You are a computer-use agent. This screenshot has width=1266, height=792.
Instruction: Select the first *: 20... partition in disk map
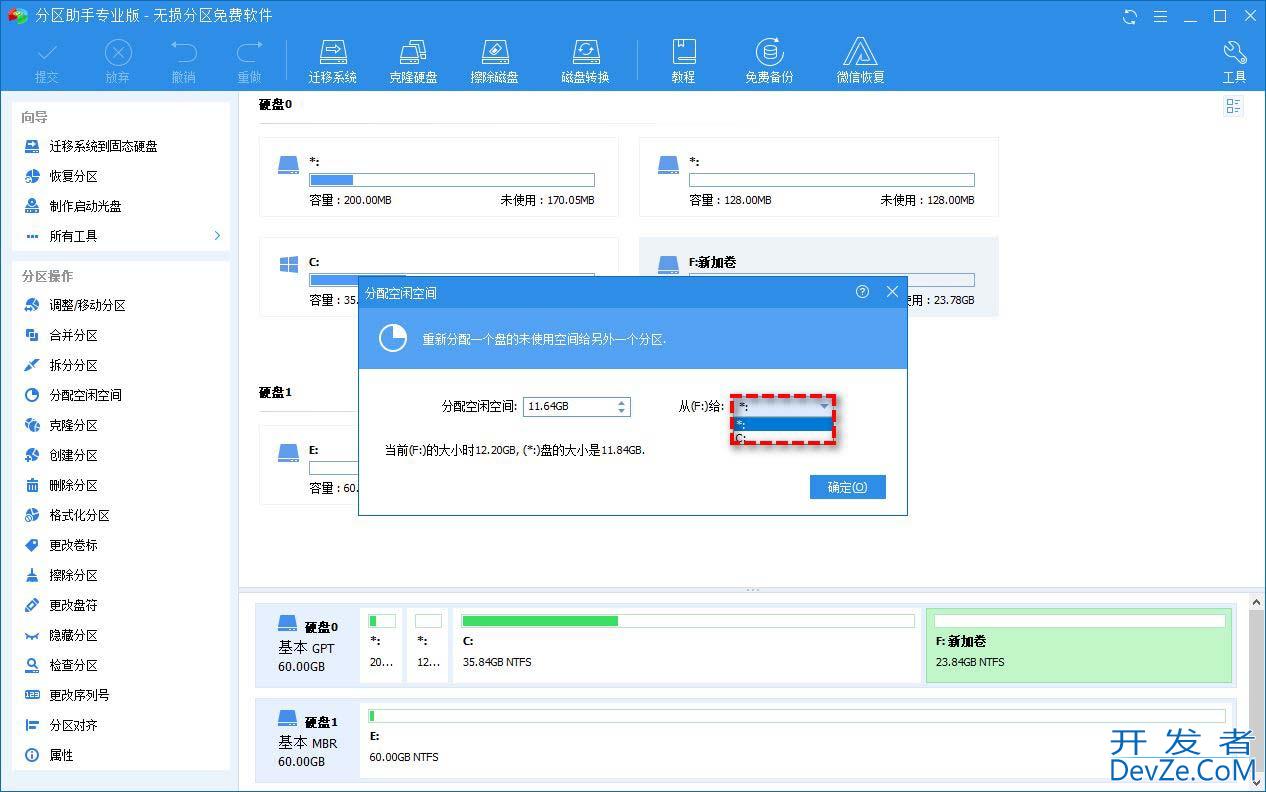point(383,644)
